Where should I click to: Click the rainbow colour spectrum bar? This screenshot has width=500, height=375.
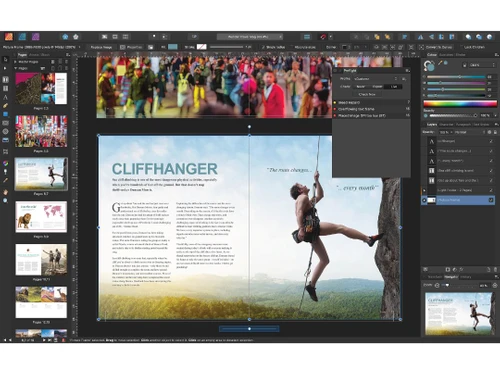[x=460, y=104]
